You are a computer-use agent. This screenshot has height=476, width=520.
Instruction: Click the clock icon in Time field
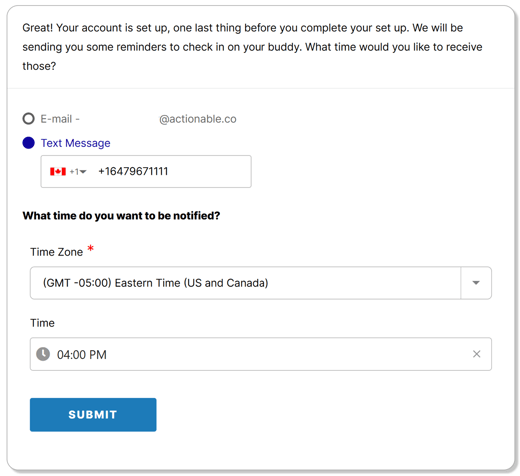tap(43, 354)
